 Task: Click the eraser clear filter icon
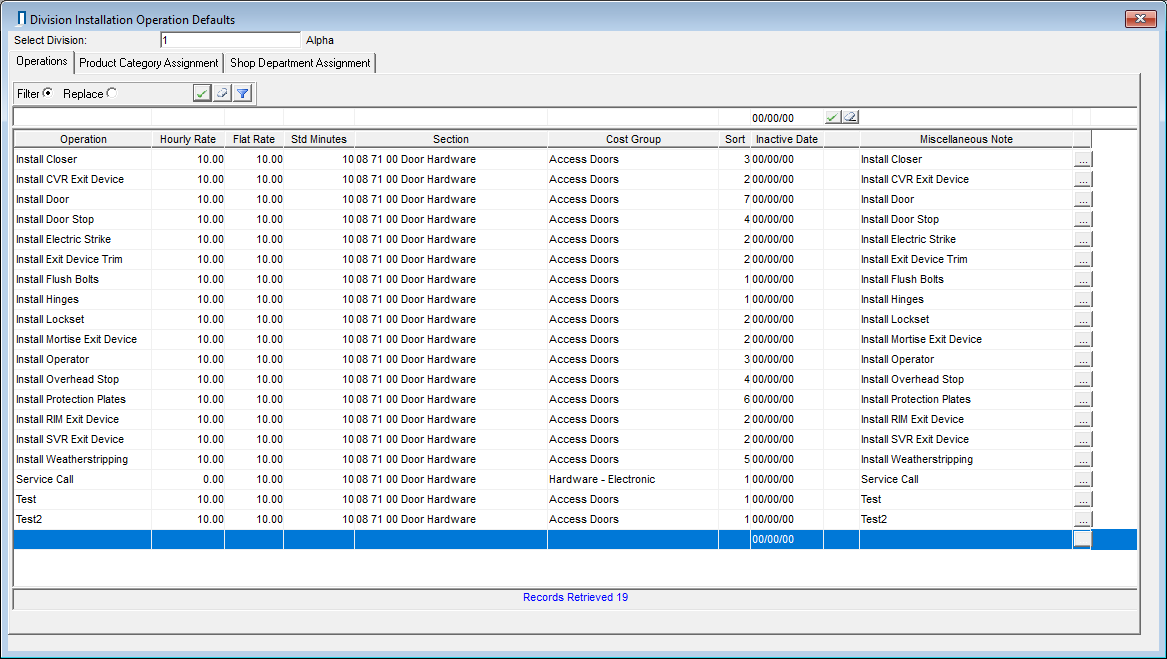pyautogui.click(x=222, y=93)
